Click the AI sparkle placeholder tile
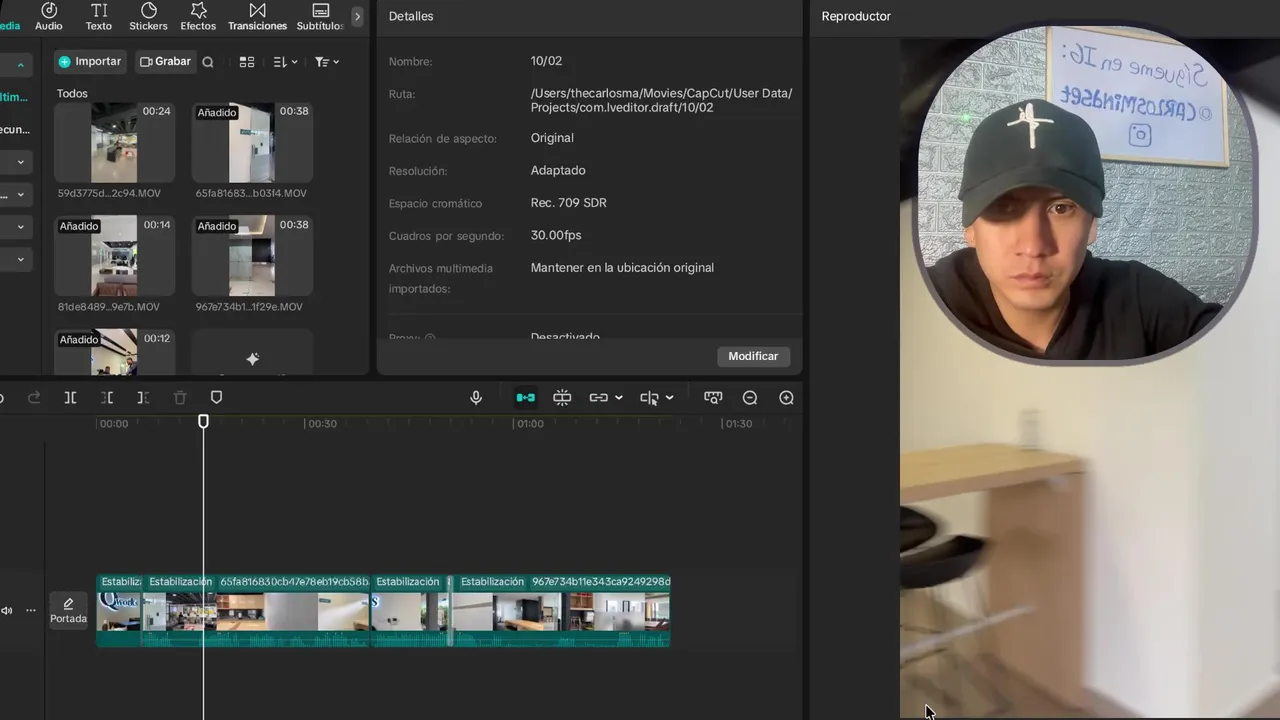This screenshot has width=1280, height=720. tap(252, 353)
